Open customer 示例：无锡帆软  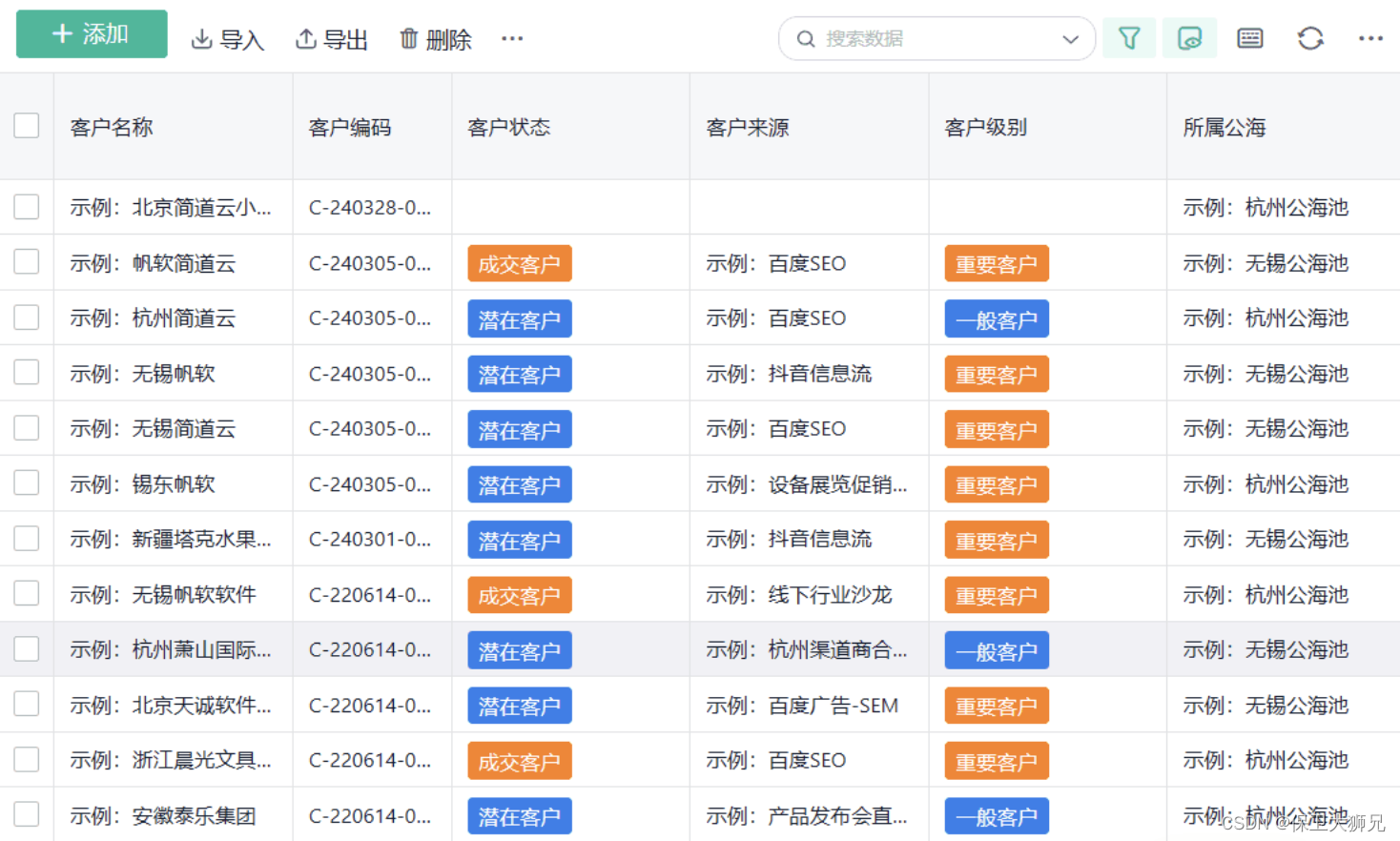pos(142,374)
